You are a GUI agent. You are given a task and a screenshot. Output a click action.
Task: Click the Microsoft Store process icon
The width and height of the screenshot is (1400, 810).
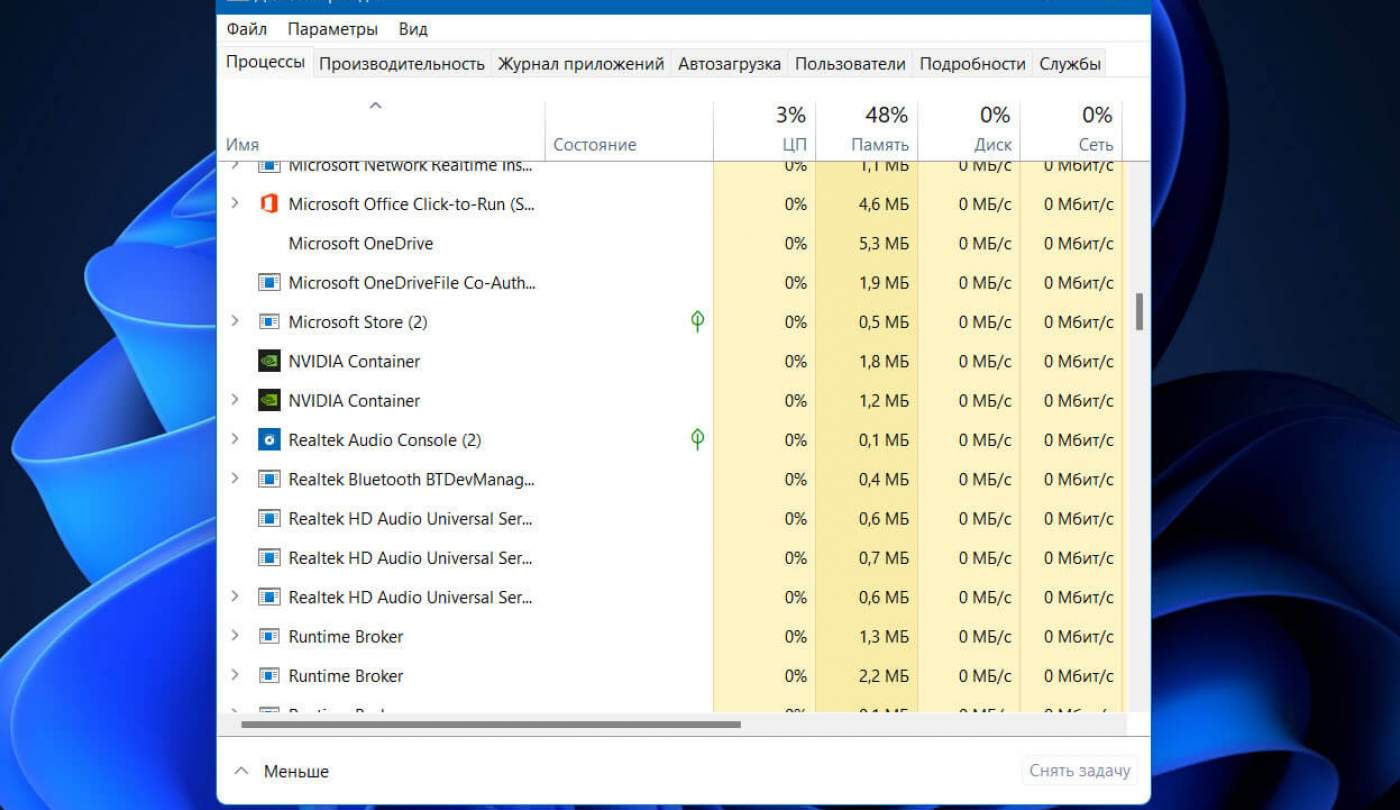[268, 322]
